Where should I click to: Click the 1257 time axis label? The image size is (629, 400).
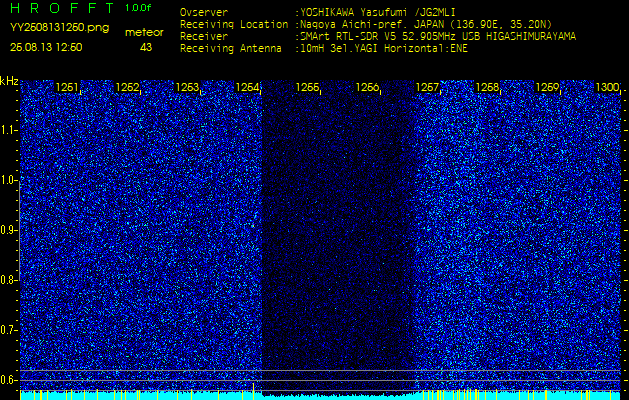[x=428, y=87]
